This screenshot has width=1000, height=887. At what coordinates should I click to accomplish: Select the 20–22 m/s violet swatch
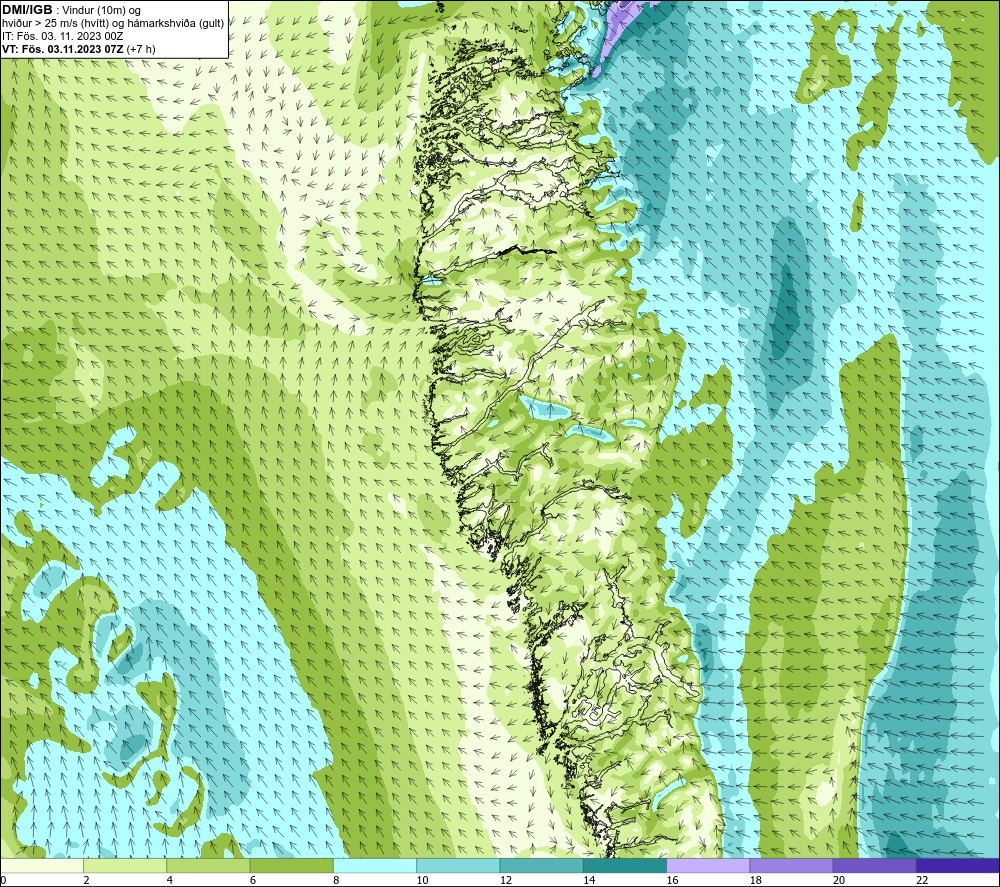coord(874,865)
